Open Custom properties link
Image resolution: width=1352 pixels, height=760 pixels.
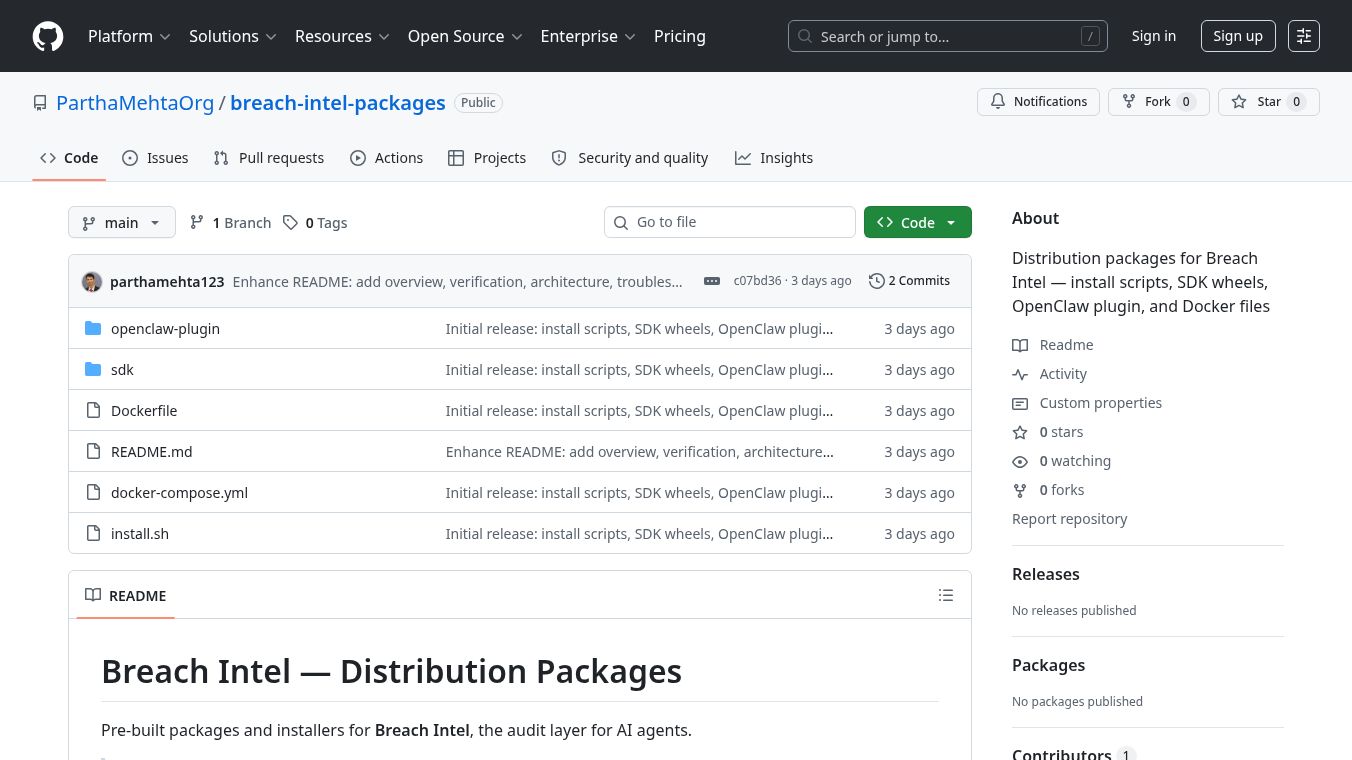[1087, 403]
